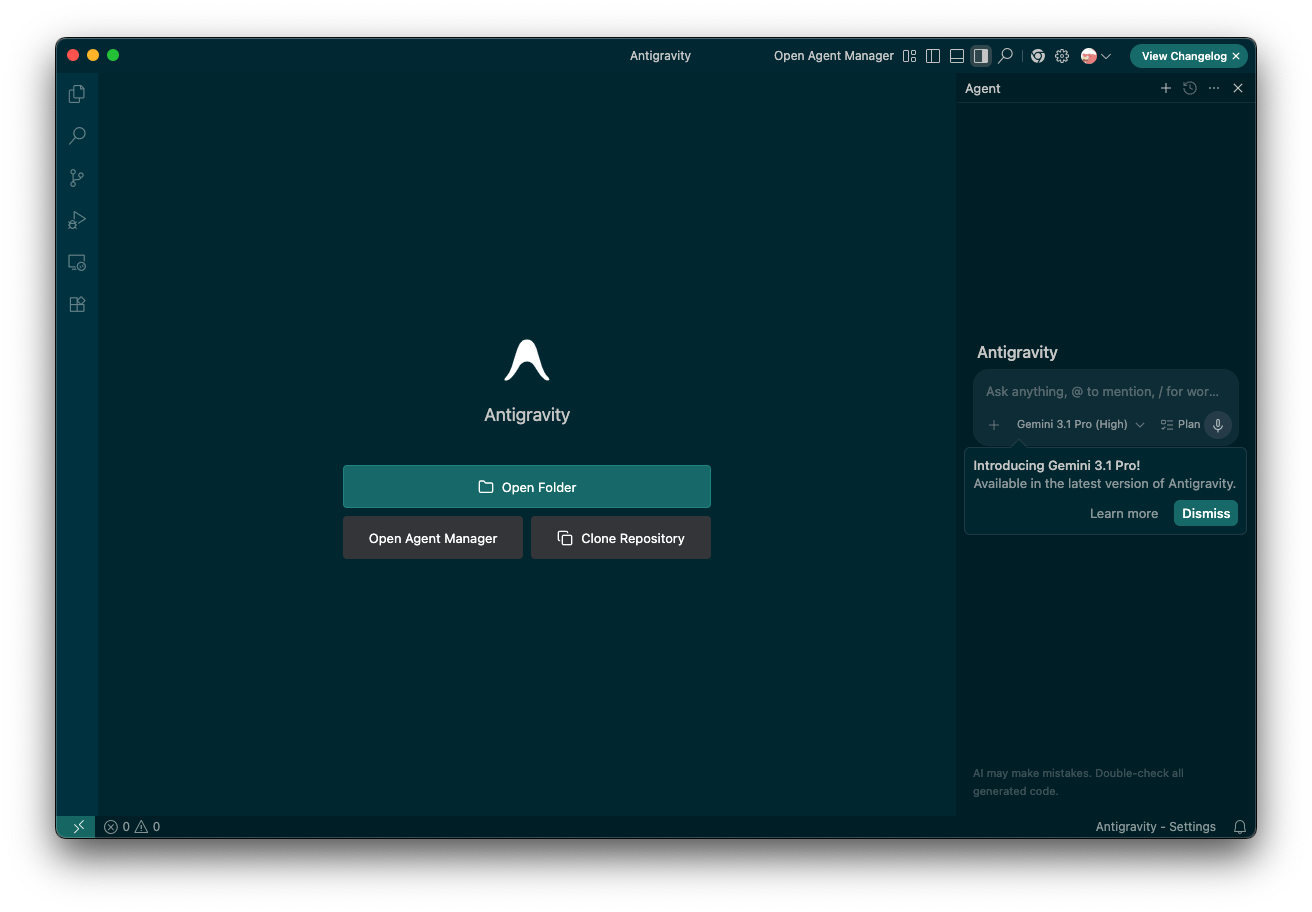
Task: Click the Open Folder button
Action: pos(527,487)
